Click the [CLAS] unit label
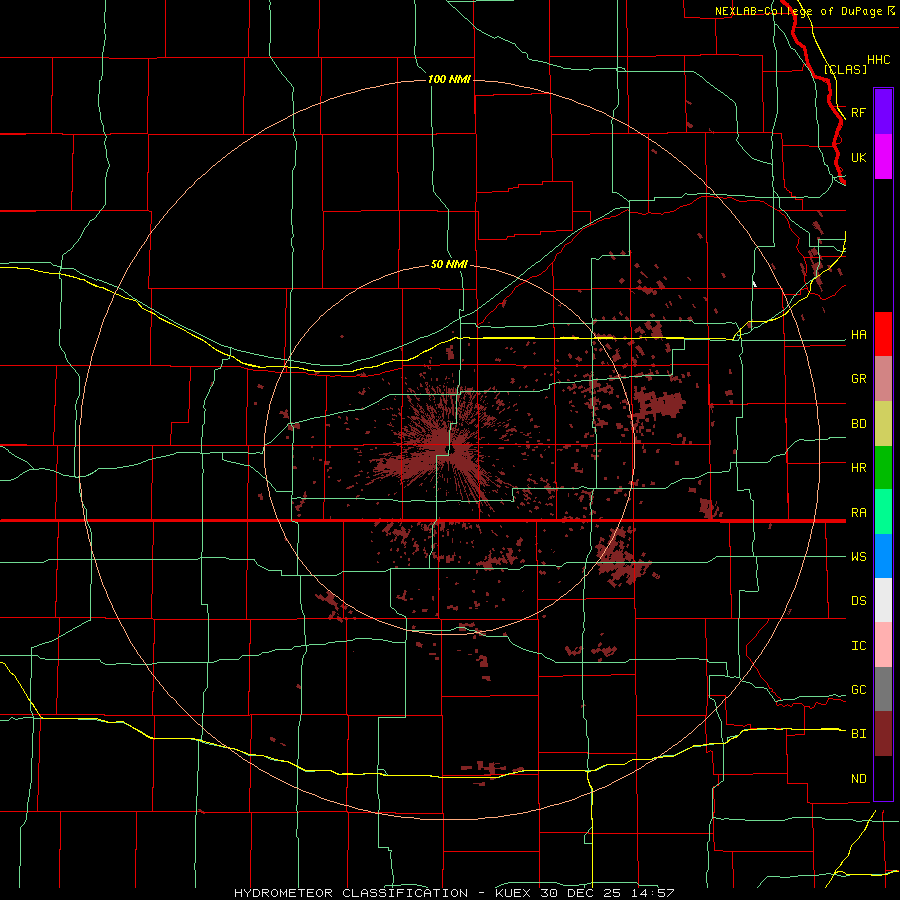The width and height of the screenshot is (900, 900). (845, 69)
